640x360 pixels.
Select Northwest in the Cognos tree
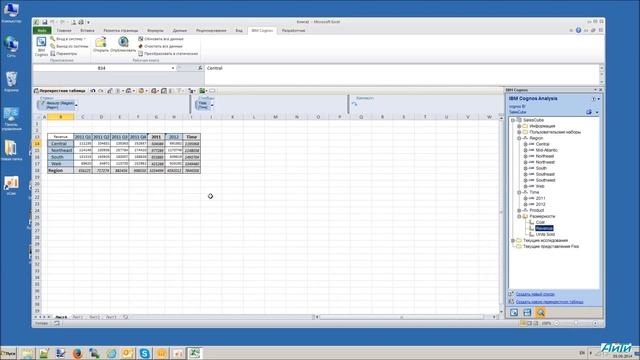pyautogui.click(x=545, y=162)
